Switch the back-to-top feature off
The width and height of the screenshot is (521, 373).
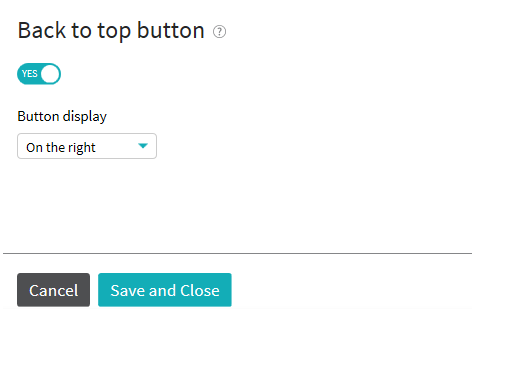tap(39, 74)
